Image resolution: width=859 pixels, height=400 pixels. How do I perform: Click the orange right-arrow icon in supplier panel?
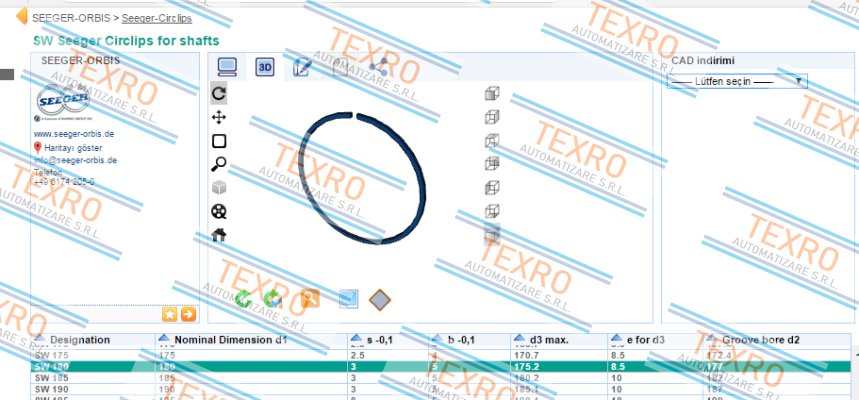(188, 314)
